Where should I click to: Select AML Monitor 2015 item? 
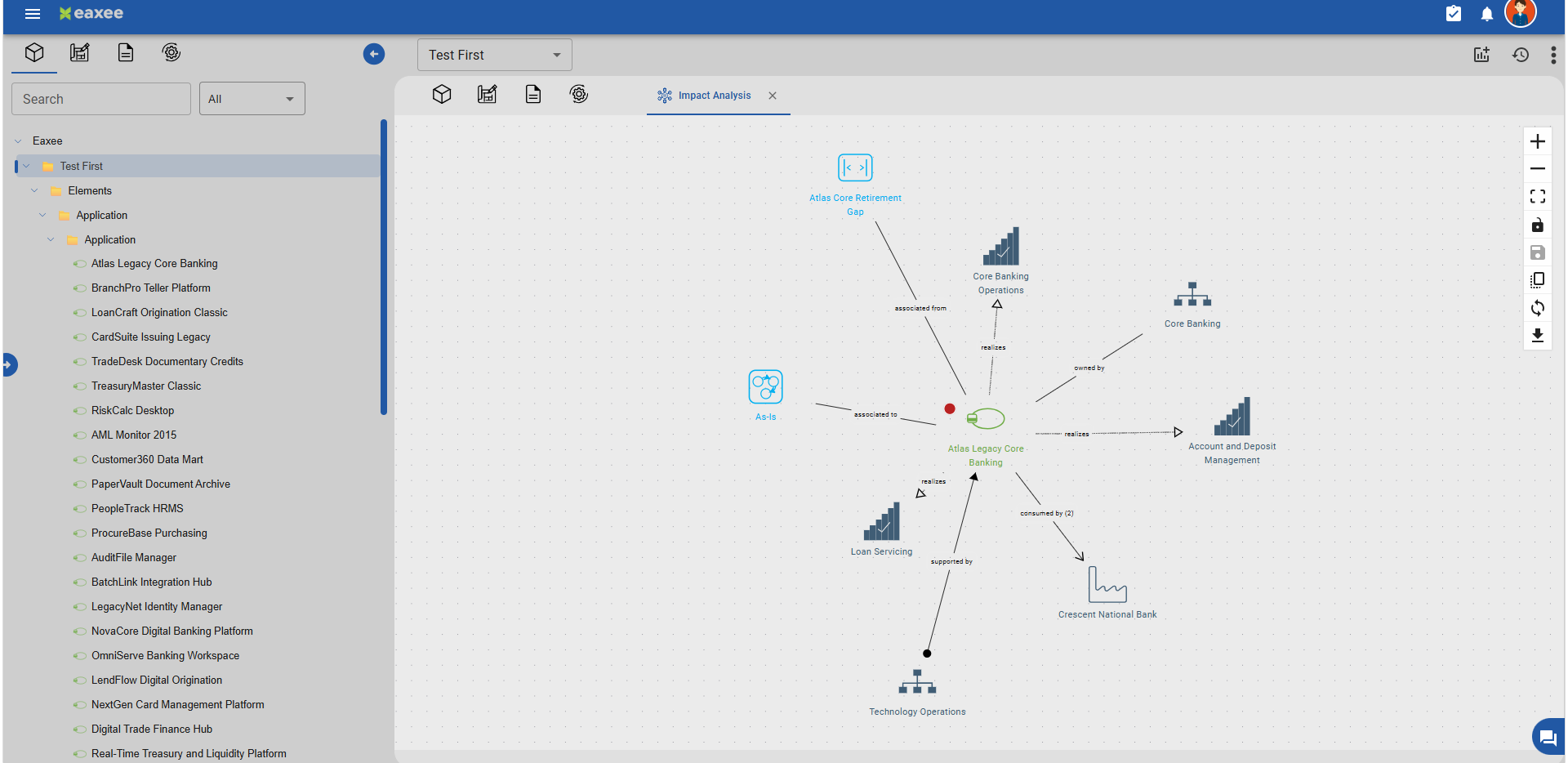coord(134,435)
